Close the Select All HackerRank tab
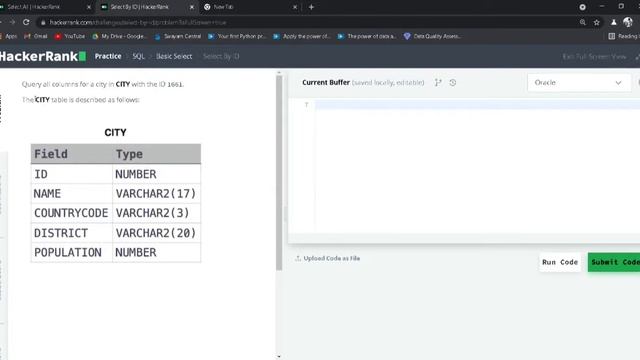The width and height of the screenshot is (640, 360). 89,7
